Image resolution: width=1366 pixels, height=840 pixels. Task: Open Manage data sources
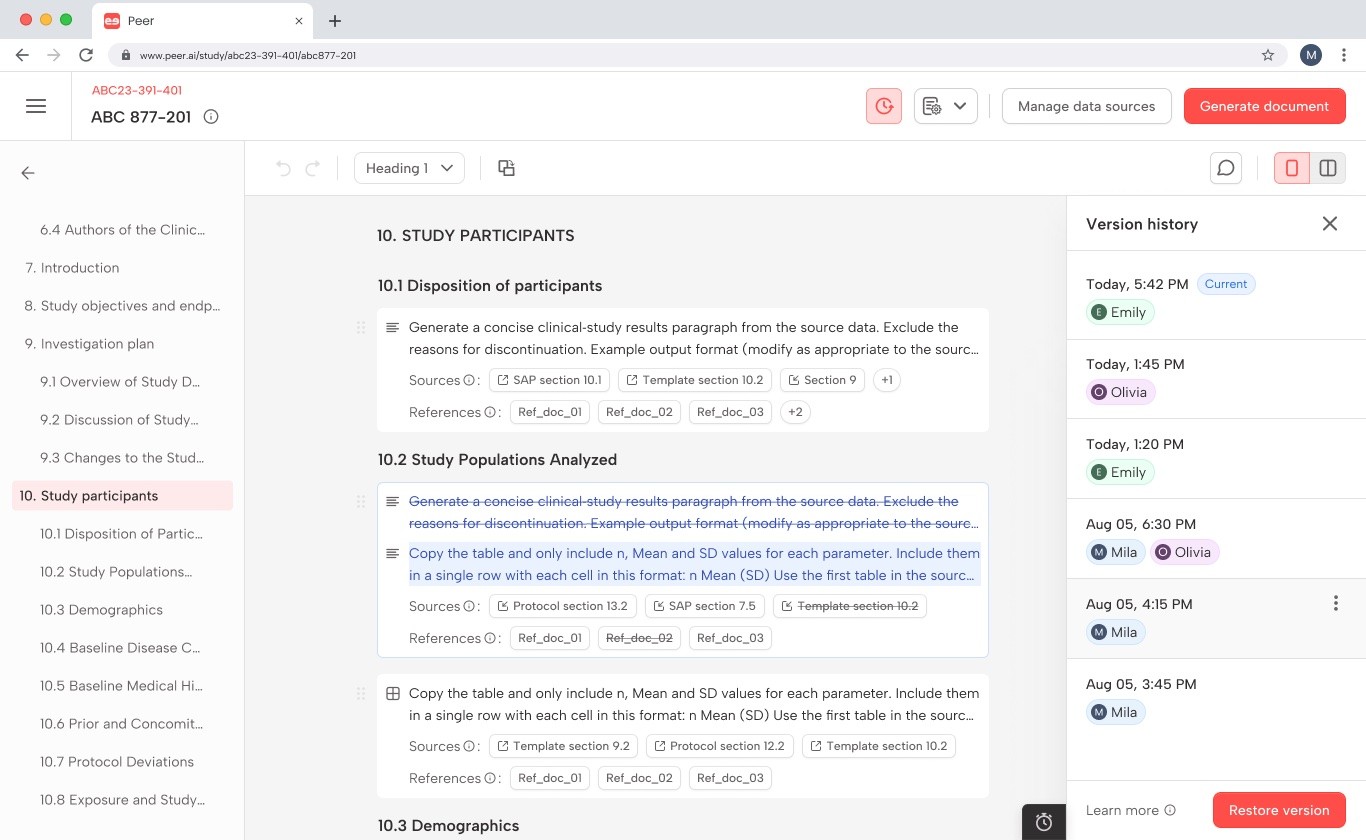point(1086,105)
